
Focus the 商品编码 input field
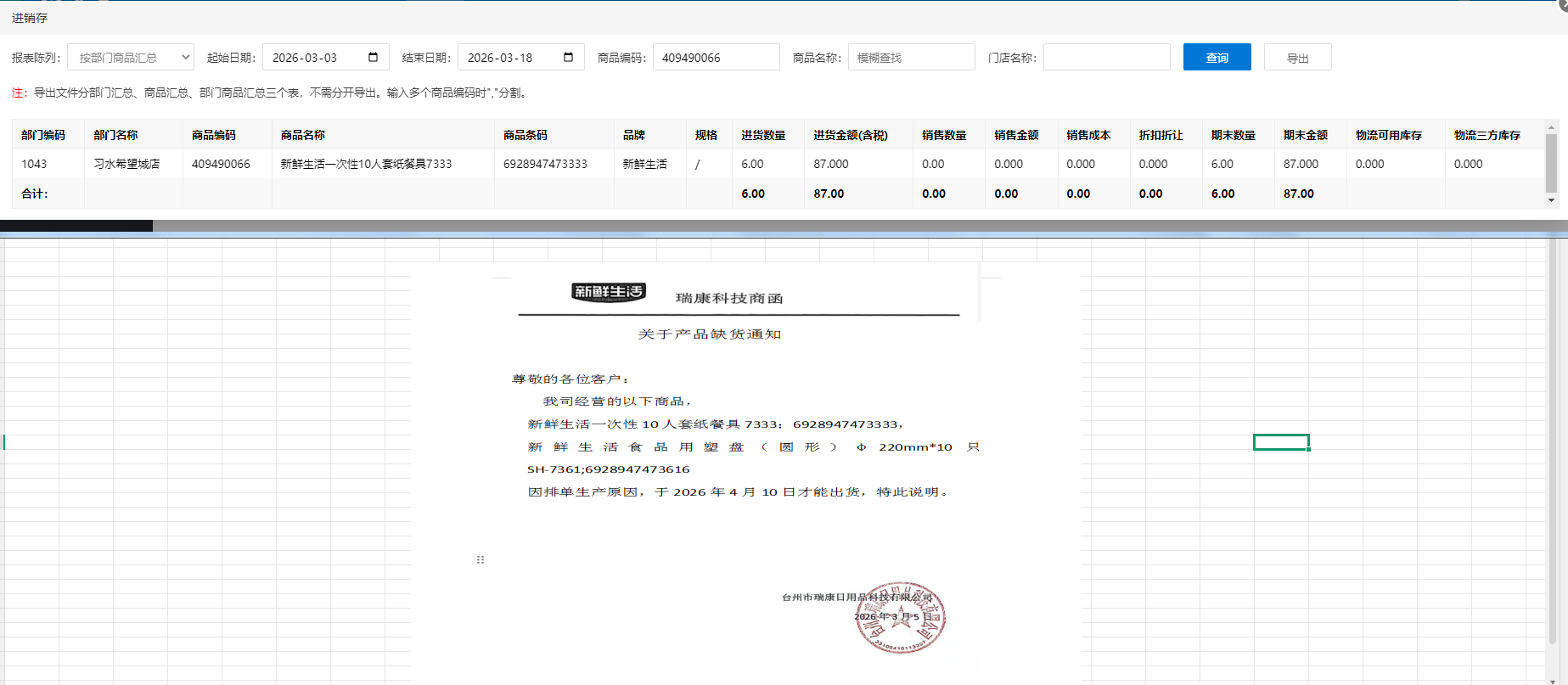coord(716,57)
